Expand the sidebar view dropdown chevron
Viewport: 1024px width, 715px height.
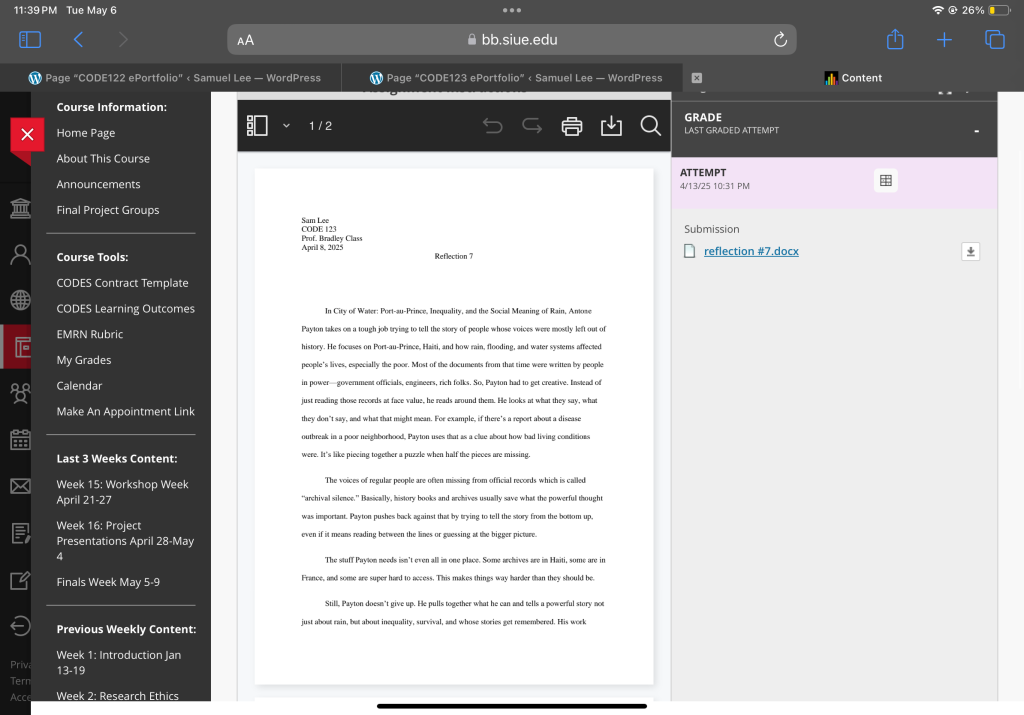coord(286,126)
